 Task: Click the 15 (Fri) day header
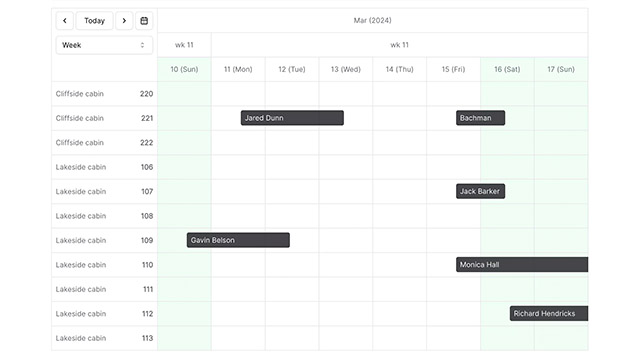click(x=453, y=69)
